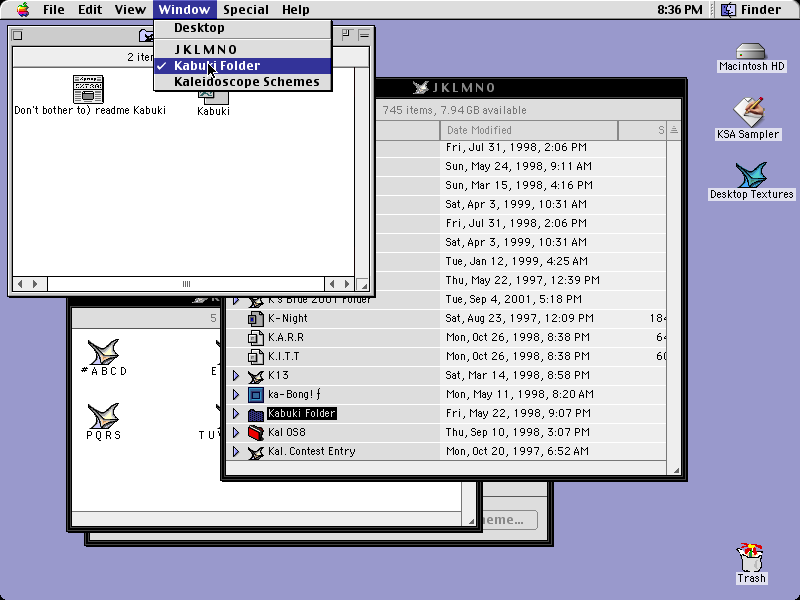Expand the K13 folder triangle
Screen dimensions: 800x600
tap(236, 376)
